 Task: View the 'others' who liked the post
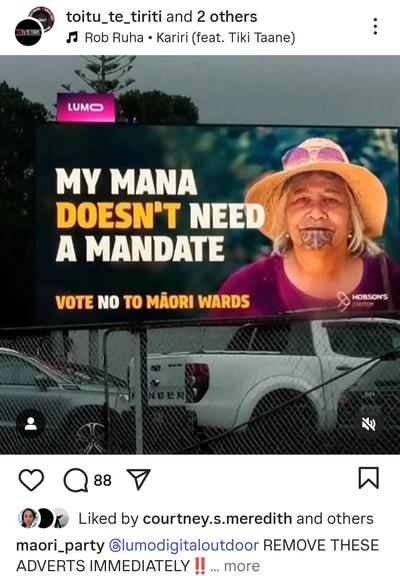[350, 519]
